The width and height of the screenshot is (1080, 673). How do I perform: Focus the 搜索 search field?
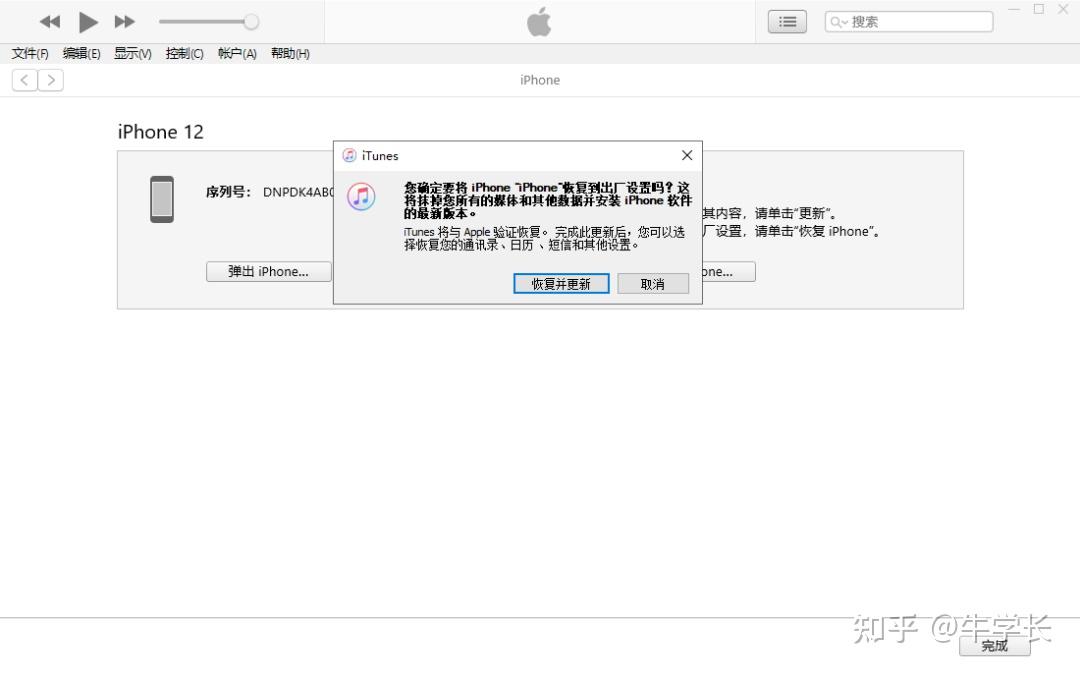[909, 22]
